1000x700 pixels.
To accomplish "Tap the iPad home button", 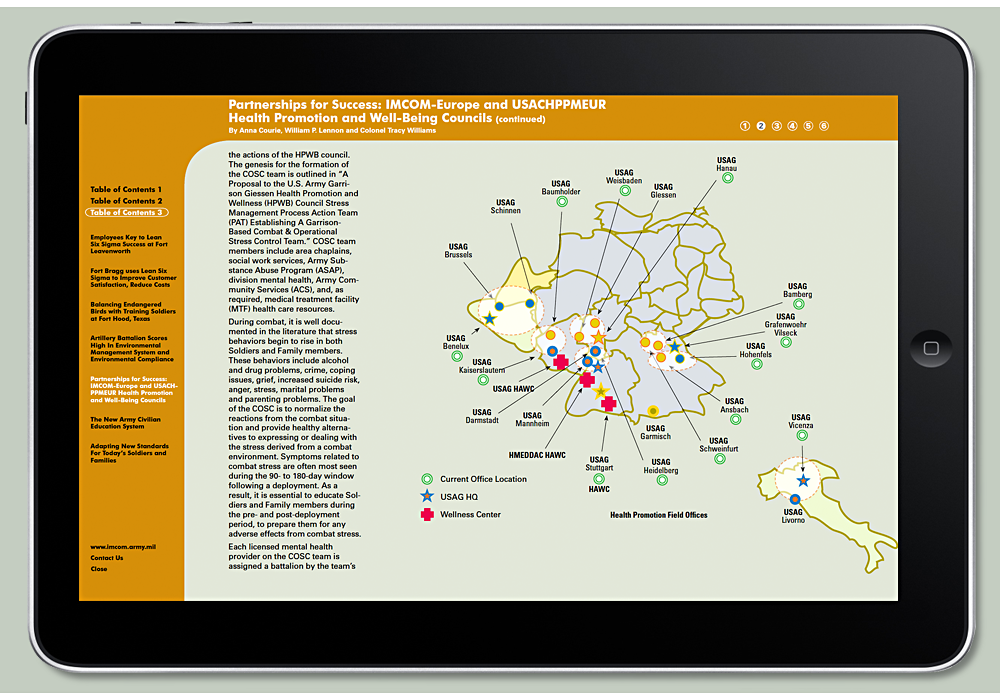I will [x=931, y=348].
